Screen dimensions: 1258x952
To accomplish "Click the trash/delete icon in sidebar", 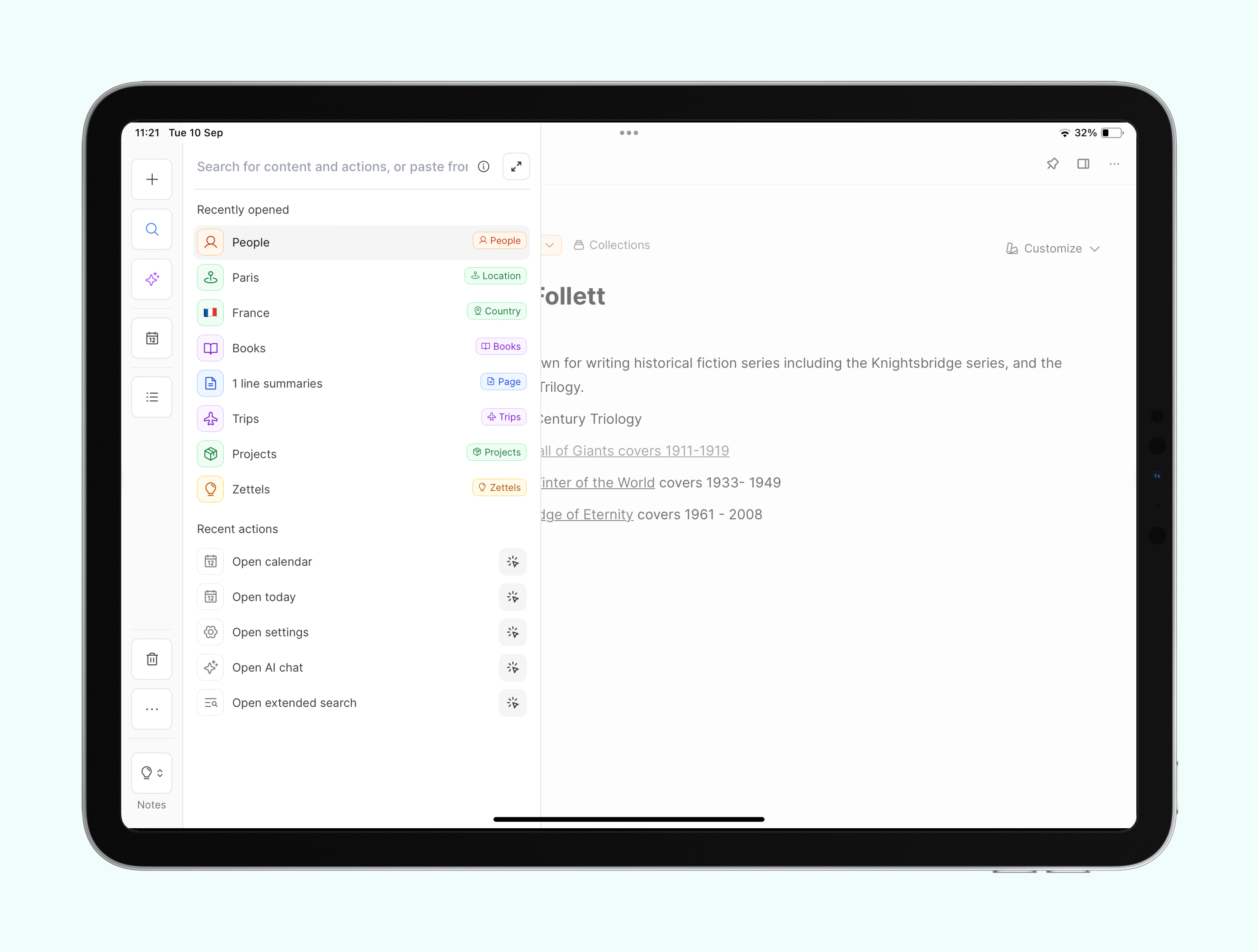I will [152, 659].
